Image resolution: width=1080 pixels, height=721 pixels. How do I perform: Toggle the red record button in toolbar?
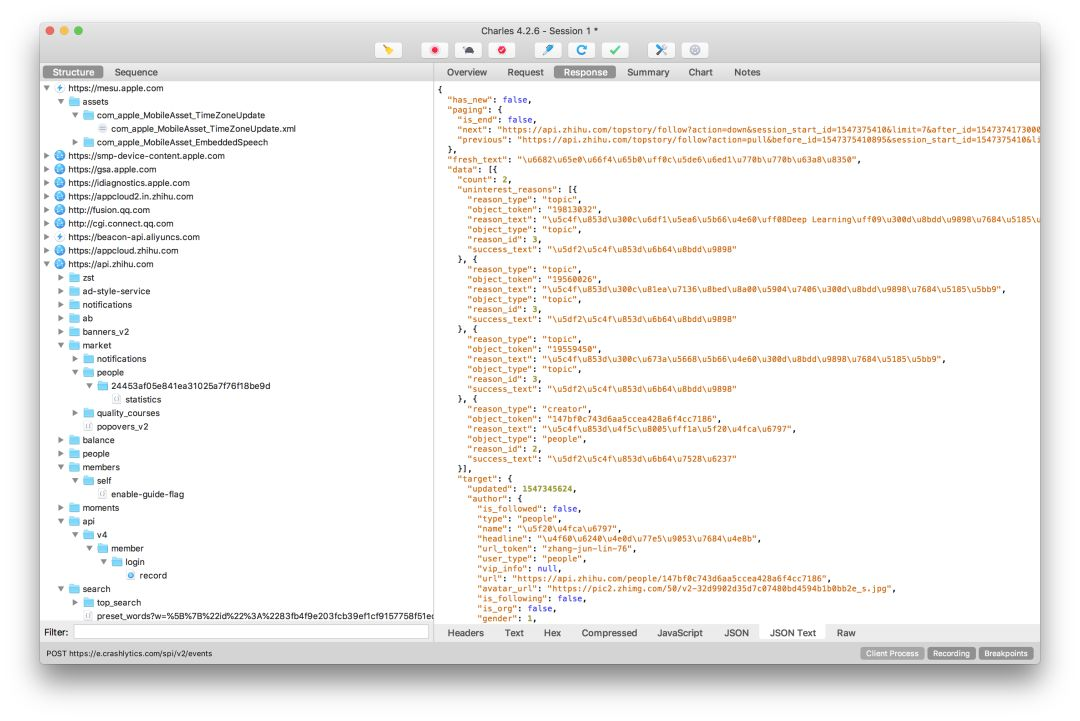pyautogui.click(x=435, y=50)
